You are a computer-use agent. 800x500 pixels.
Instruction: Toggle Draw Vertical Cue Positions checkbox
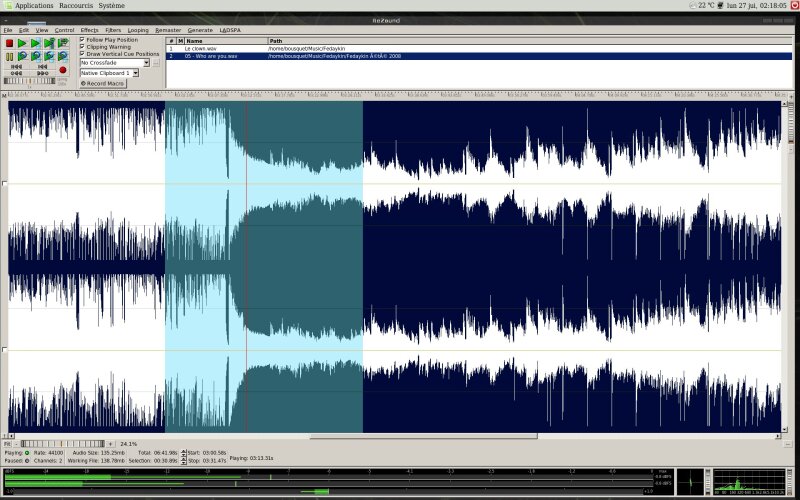pos(82,54)
